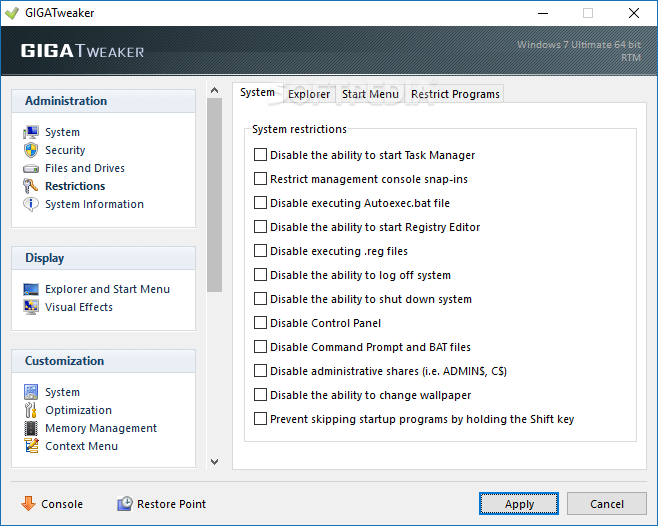Click the Restrictions keys icon

pyautogui.click(x=31, y=186)
